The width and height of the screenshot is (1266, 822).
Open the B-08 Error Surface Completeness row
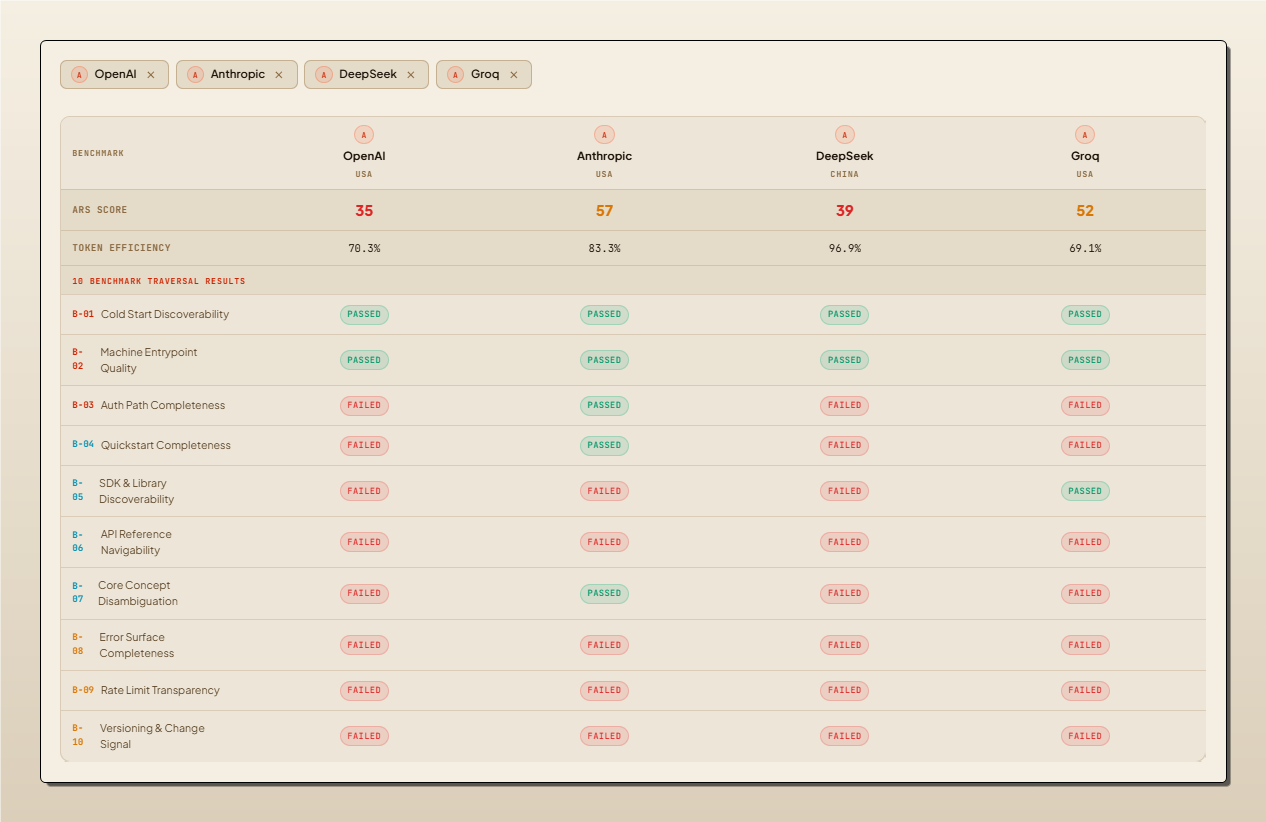[633, 645]
